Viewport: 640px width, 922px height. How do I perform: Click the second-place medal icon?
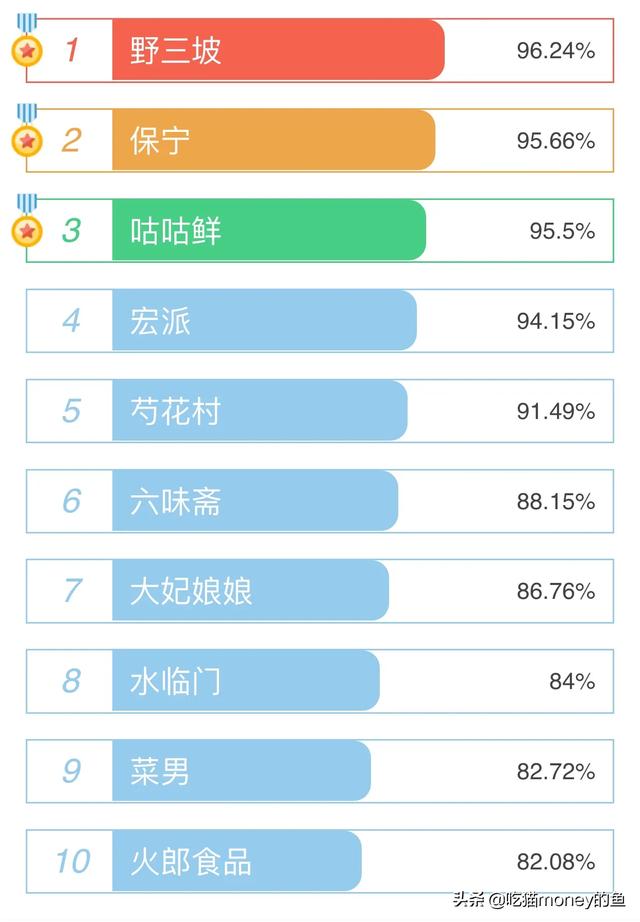tap(27, 138)
